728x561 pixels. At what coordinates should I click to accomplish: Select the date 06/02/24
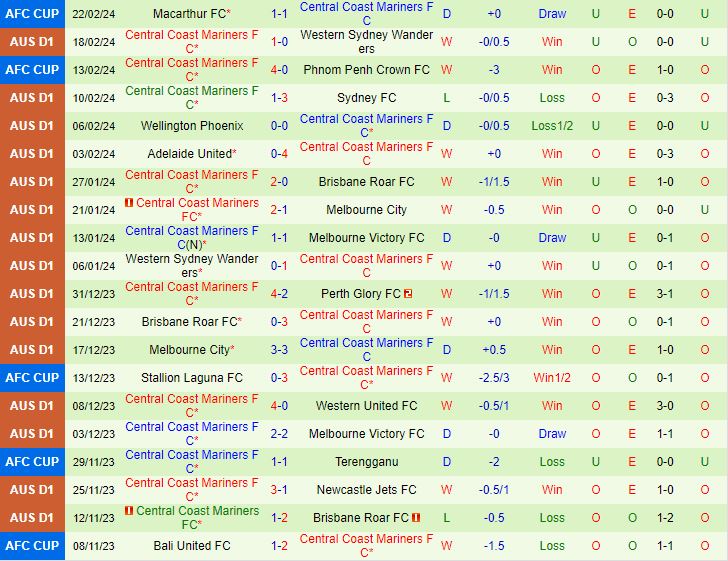94,126
